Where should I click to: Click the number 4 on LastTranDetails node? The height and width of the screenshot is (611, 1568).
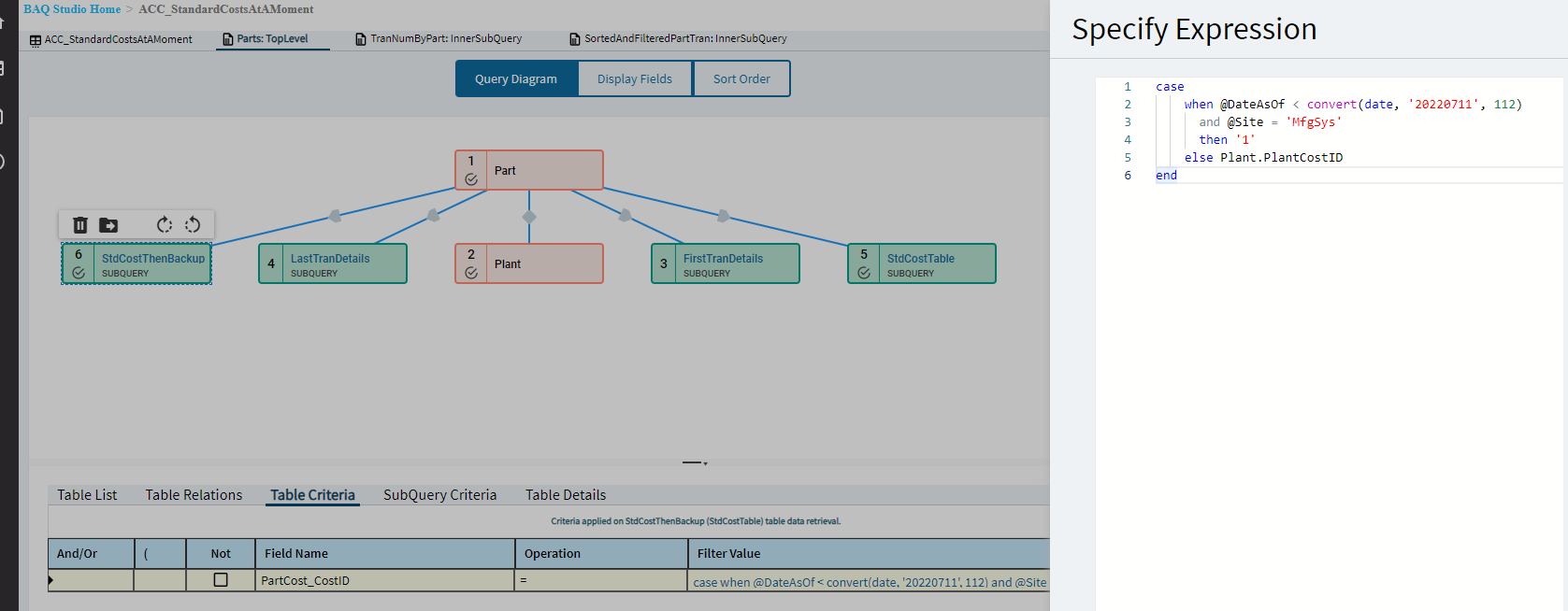pos(271,263)
